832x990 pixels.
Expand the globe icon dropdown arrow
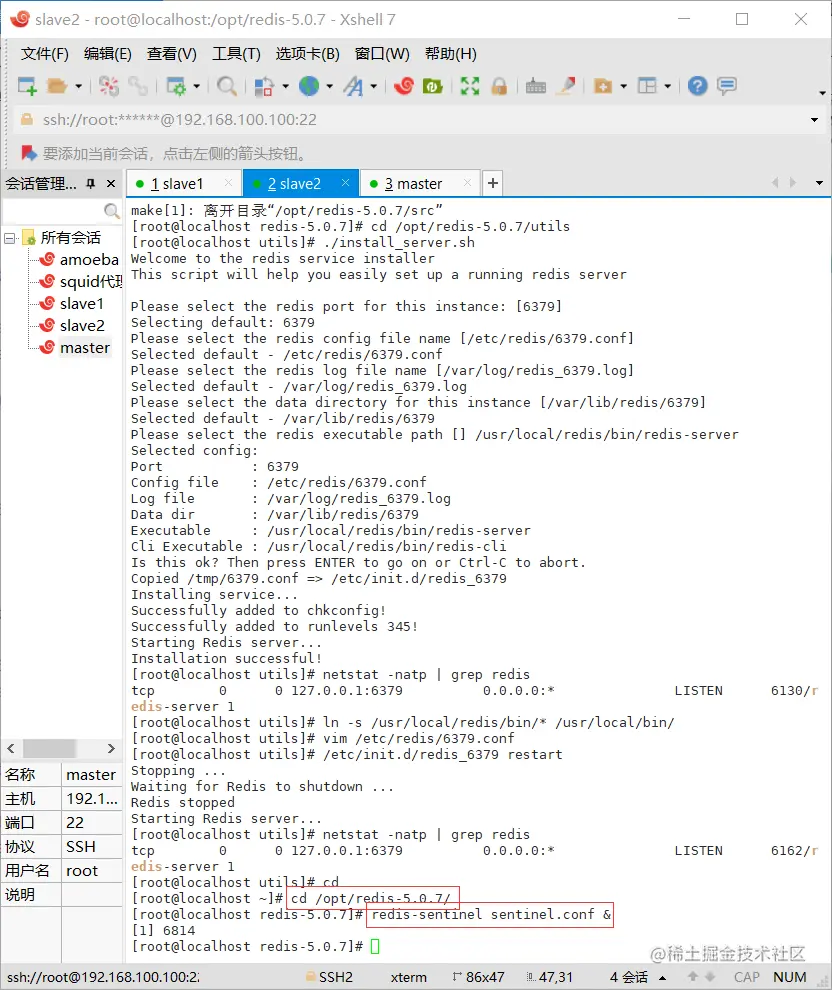(x=330, y=86)
